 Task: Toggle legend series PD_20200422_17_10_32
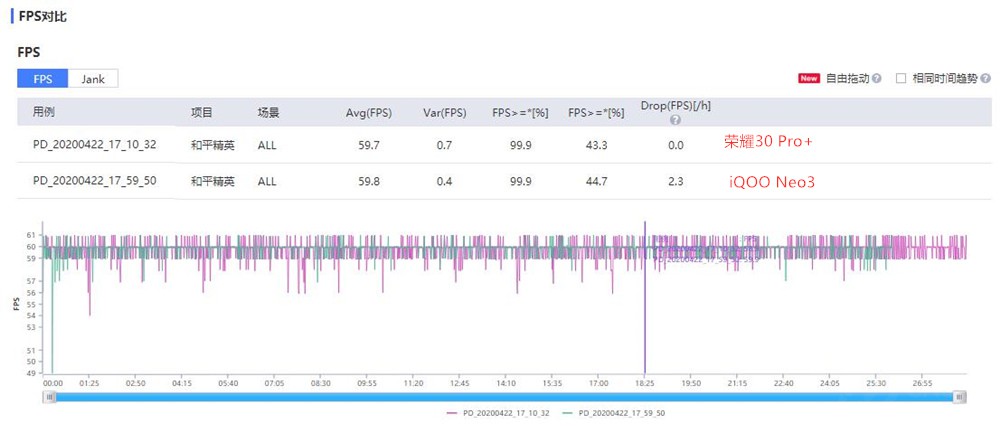click(x=498, y=413)
